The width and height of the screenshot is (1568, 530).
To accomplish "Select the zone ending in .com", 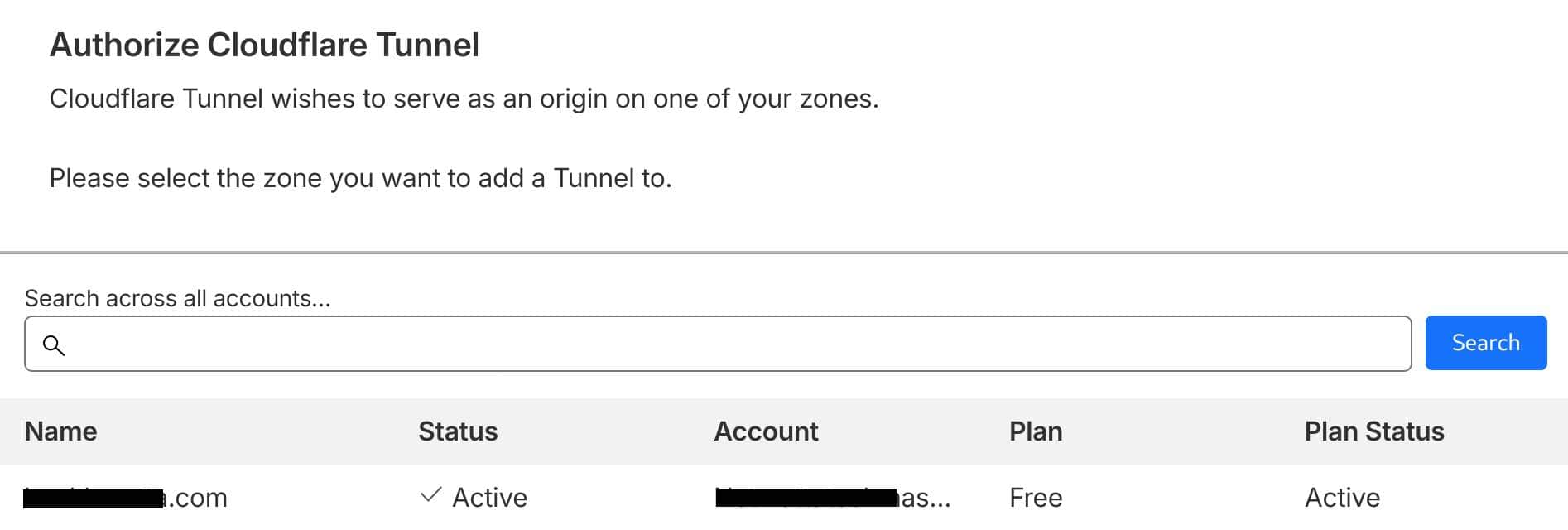I will click(126, 498).
